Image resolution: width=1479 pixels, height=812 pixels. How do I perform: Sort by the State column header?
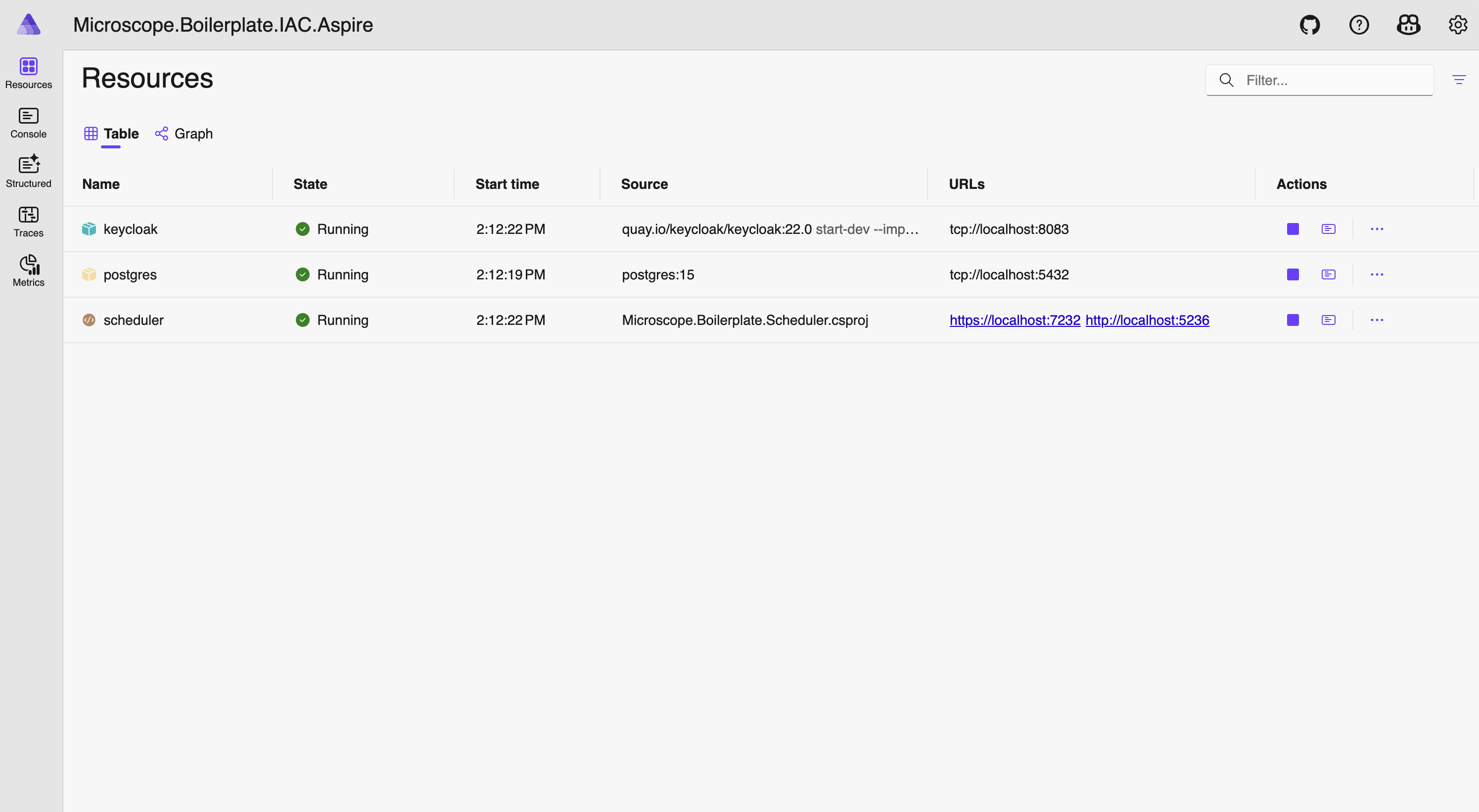click(310, 184)
